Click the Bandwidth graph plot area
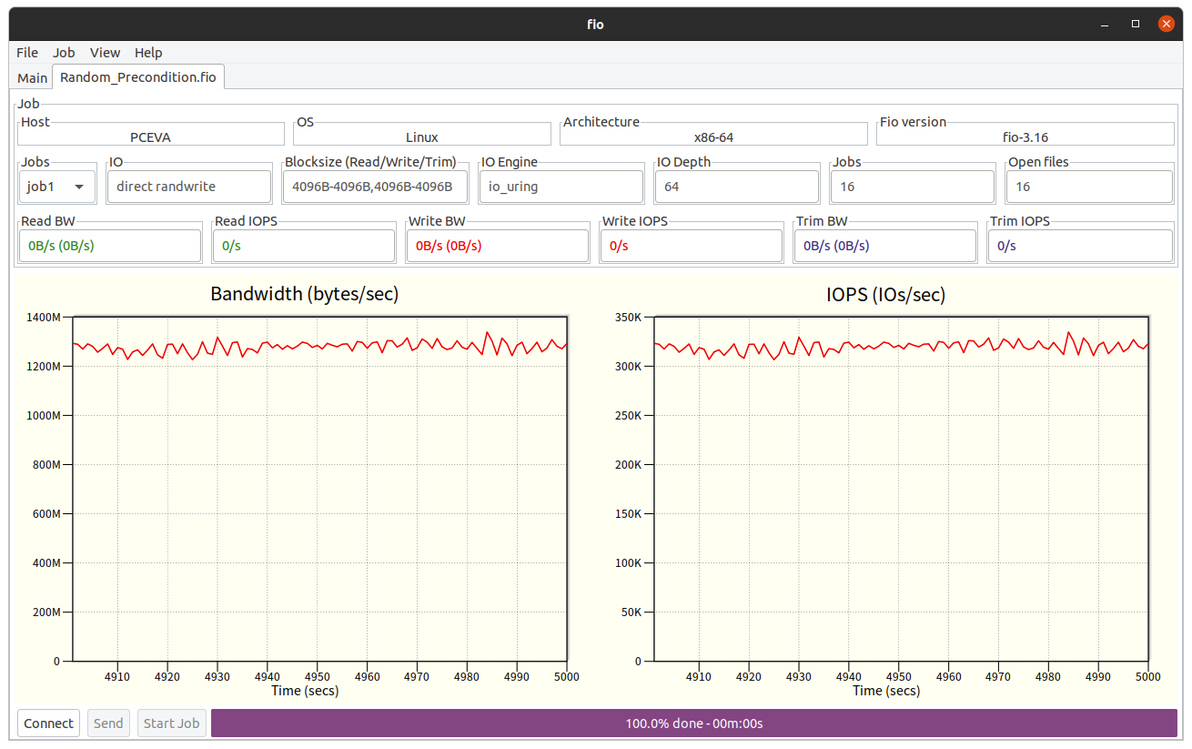The image size is (1192, 749). click(x=320, y=489)
